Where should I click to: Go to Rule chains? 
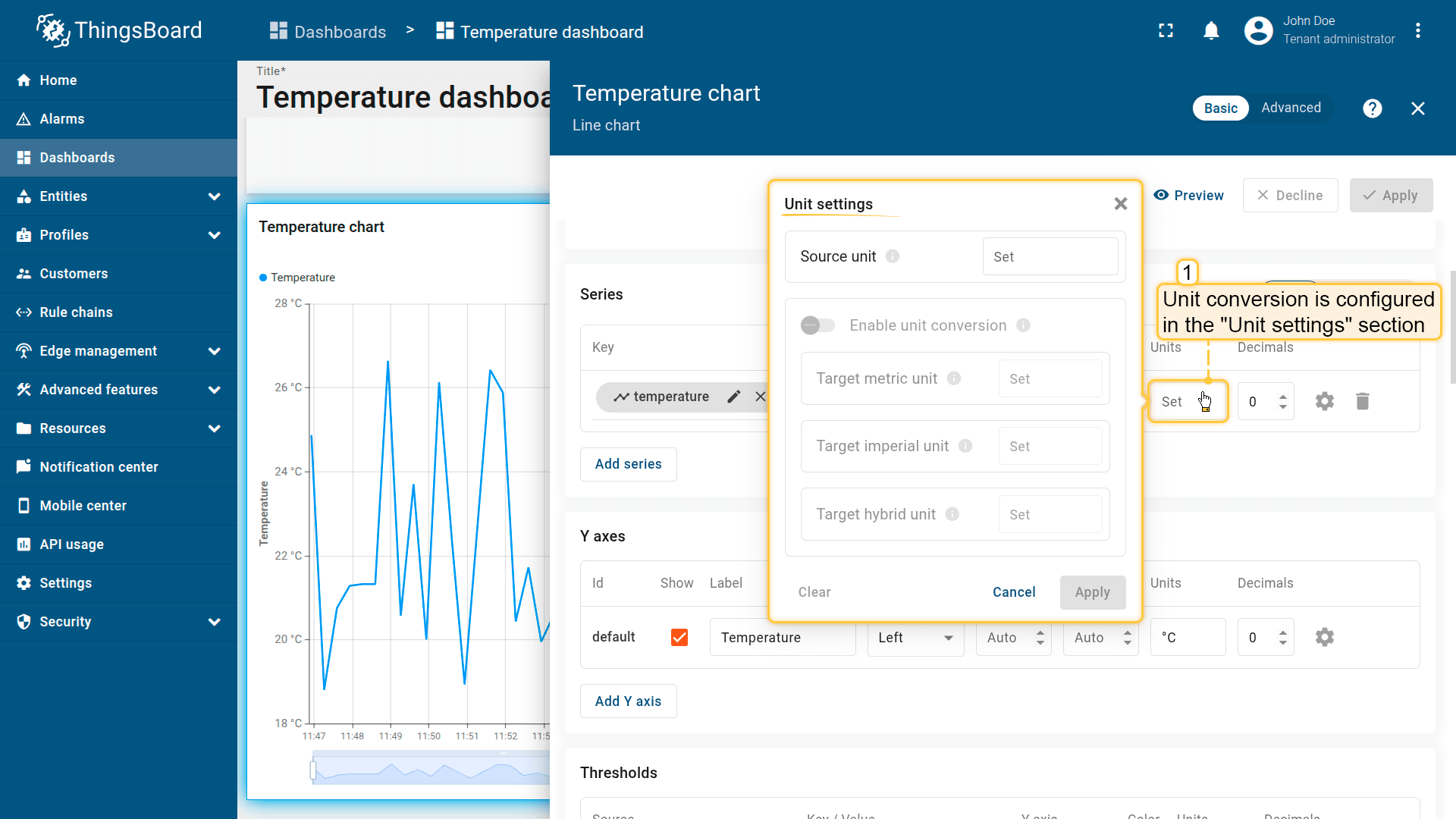[x=76, y=312]
